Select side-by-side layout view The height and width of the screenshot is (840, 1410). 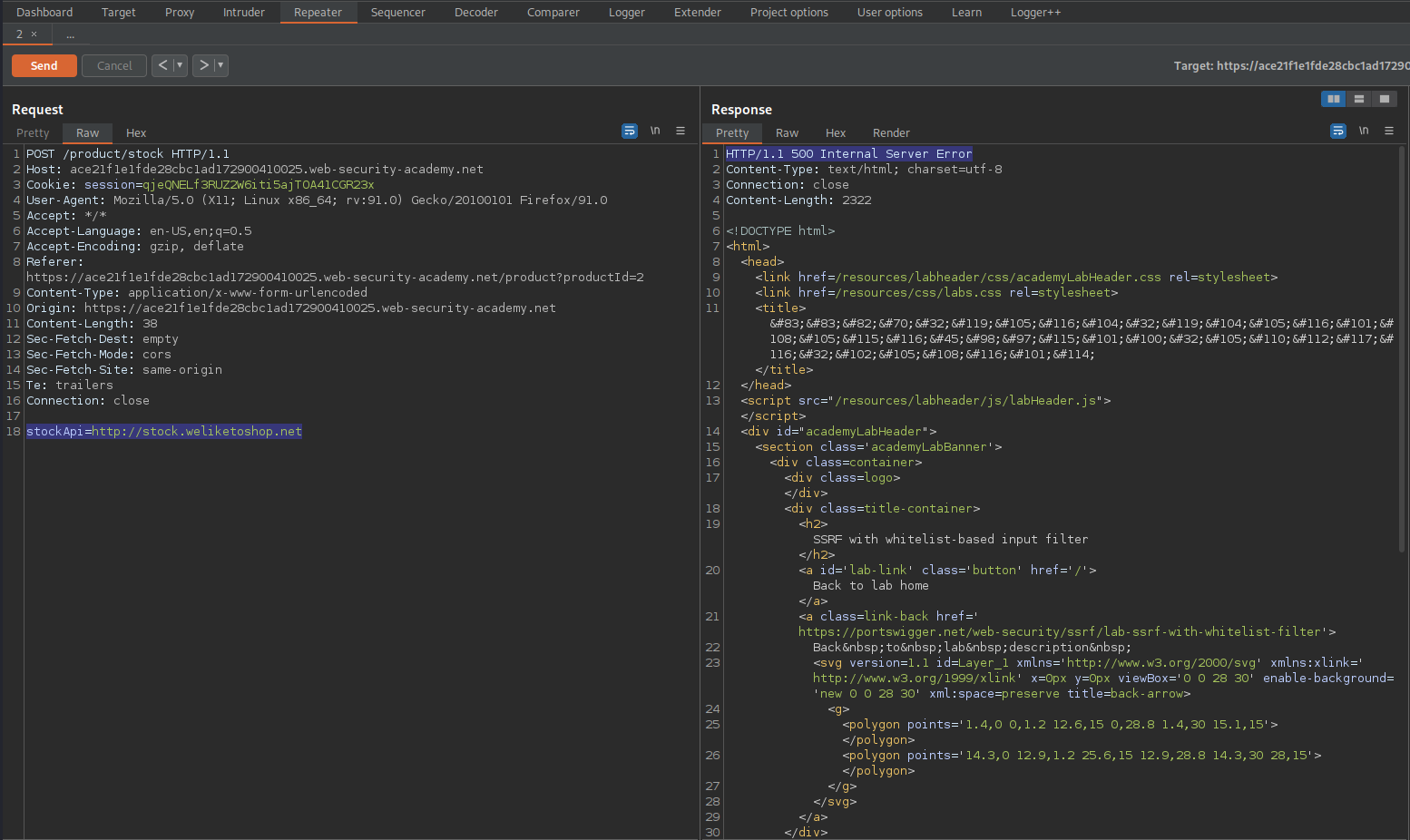coord(1334,99)
